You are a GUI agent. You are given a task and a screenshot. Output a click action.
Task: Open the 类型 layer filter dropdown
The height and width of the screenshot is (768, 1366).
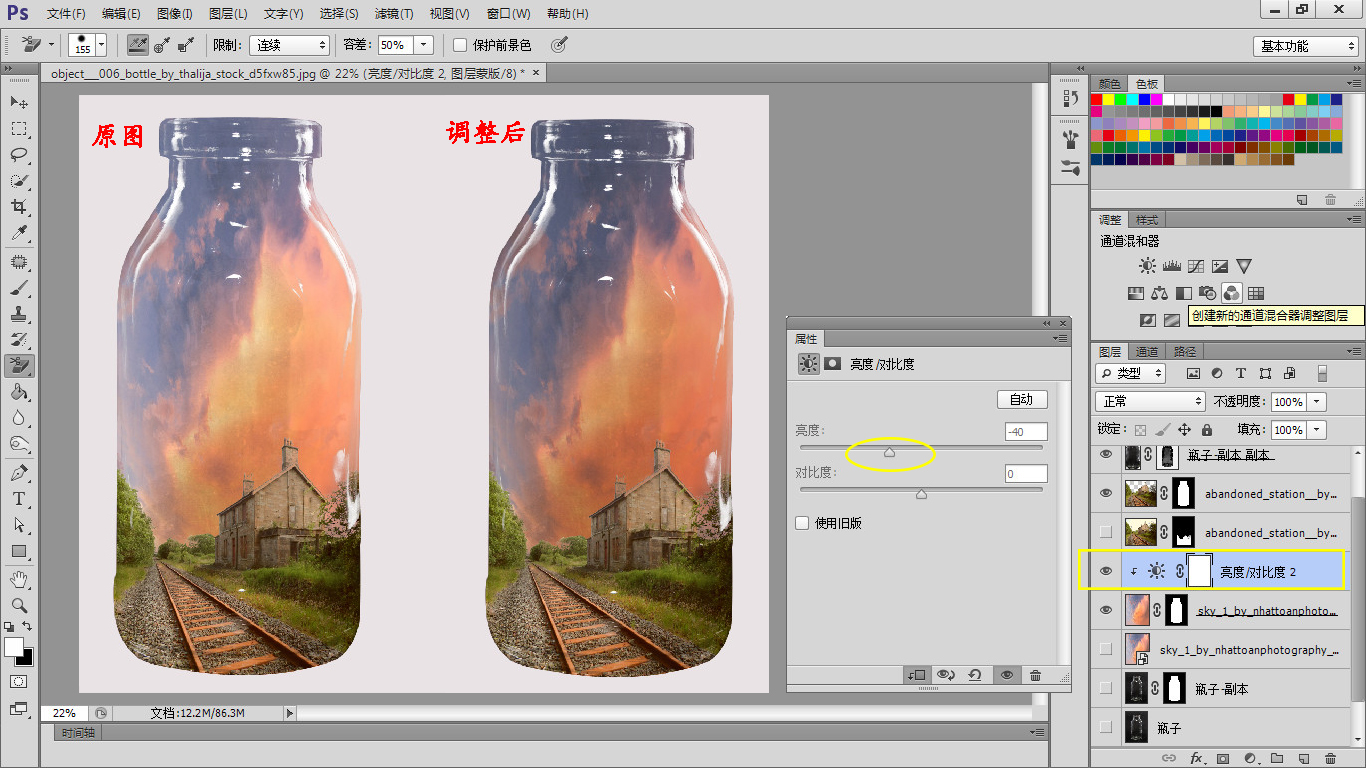click(1130, 373)
